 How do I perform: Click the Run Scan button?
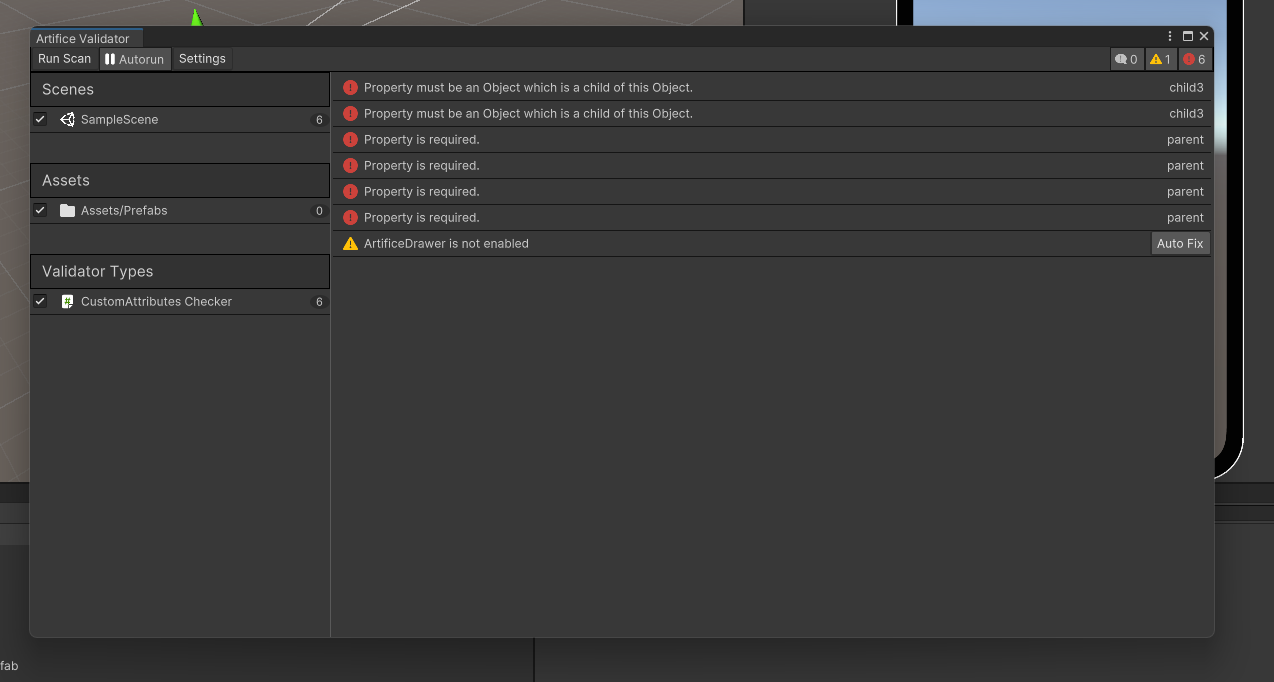(x=64, y=59)
